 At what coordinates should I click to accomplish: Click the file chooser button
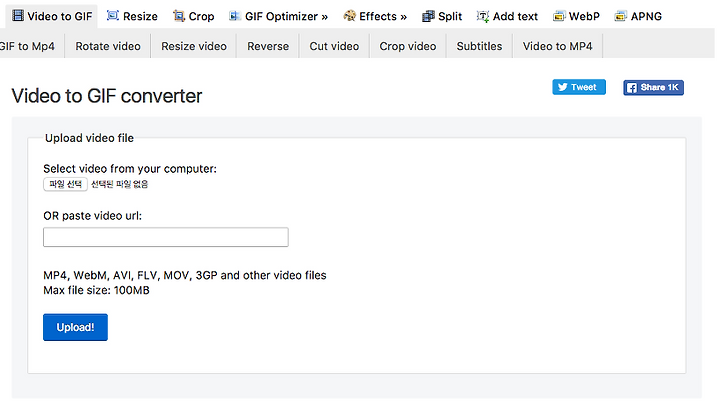pyautogui.click(x=65, y=184)
